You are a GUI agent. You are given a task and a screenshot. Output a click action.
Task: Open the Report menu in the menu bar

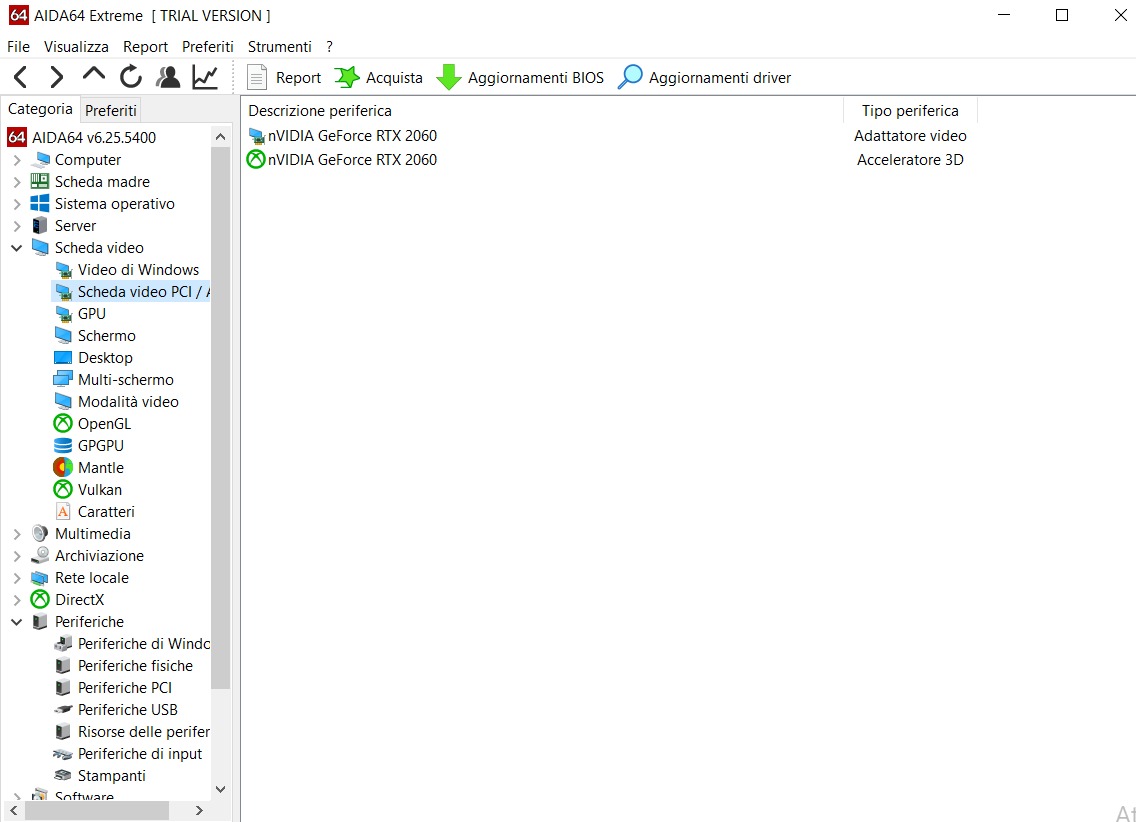(145, 46)
